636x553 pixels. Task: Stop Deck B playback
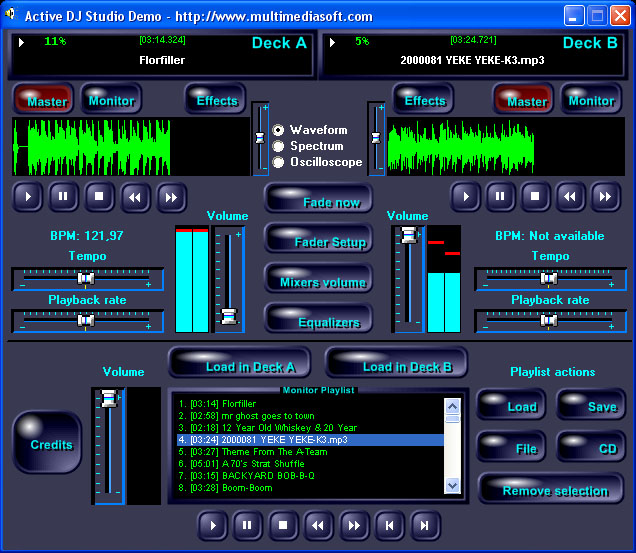(x=535, y=197)
